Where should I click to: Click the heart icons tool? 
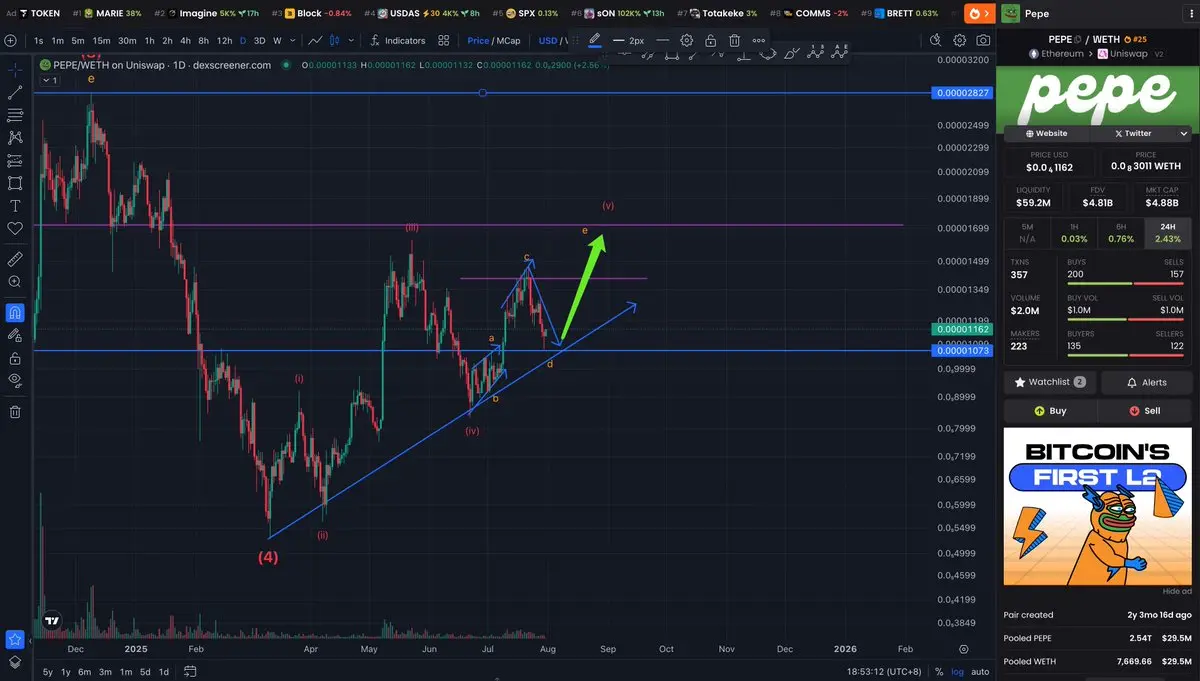pos(15,229)
